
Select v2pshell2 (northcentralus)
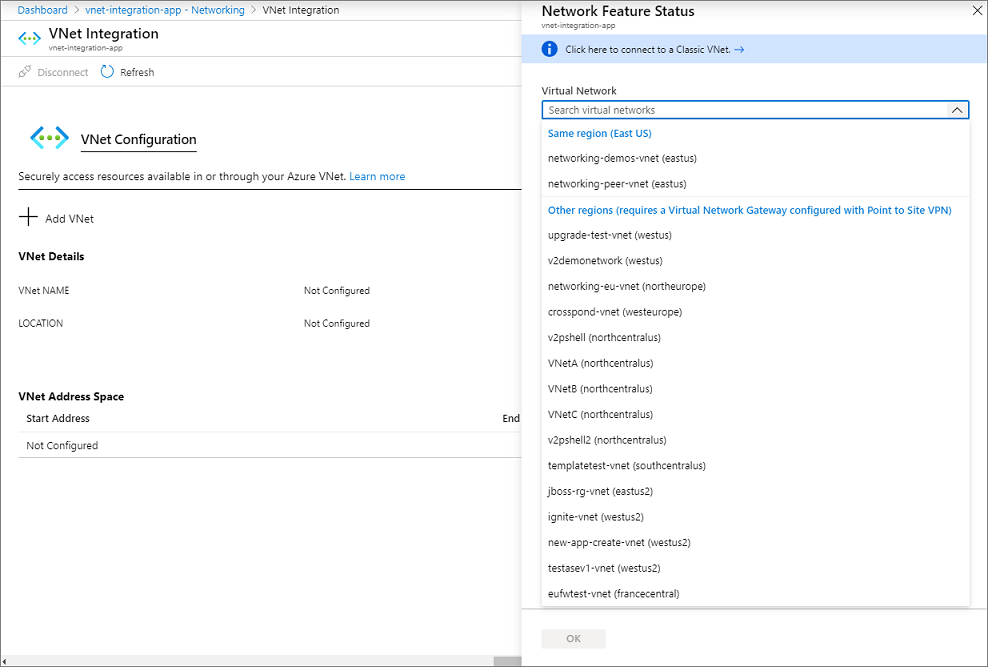pyautogui.click(x=755, y=440)
